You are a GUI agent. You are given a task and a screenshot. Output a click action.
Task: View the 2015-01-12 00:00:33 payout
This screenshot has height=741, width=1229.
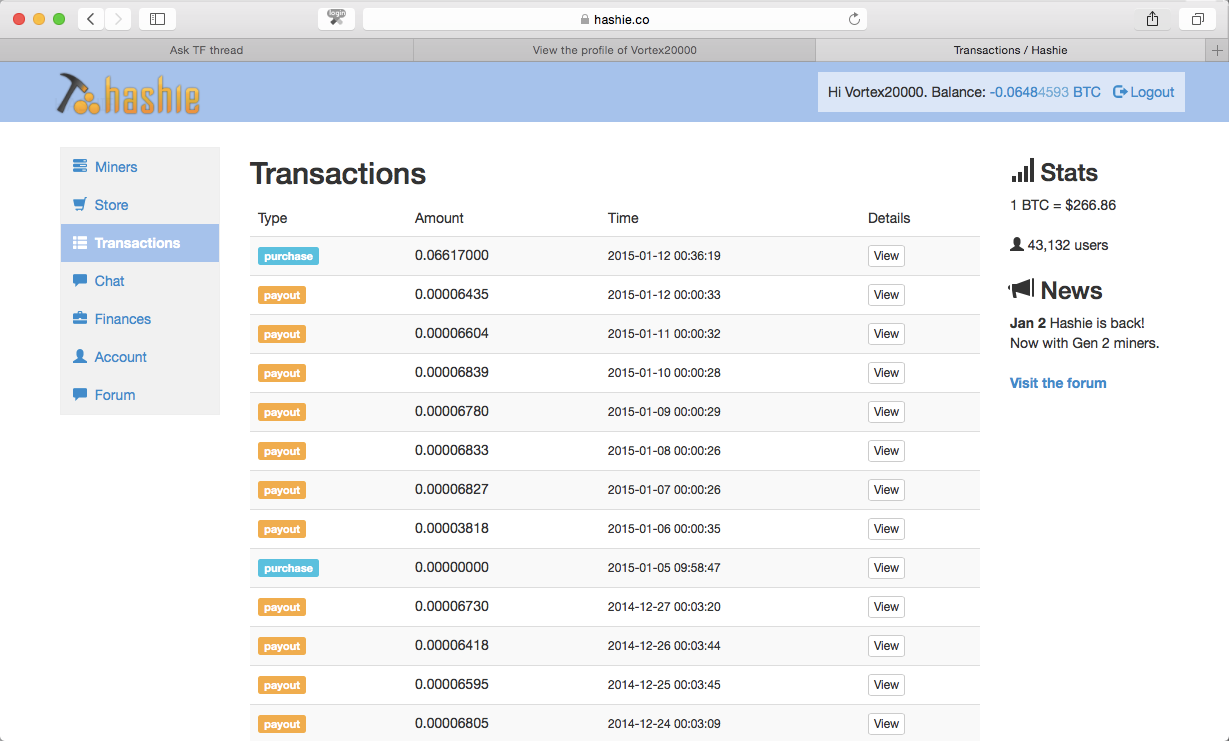(x=886, y=295)
